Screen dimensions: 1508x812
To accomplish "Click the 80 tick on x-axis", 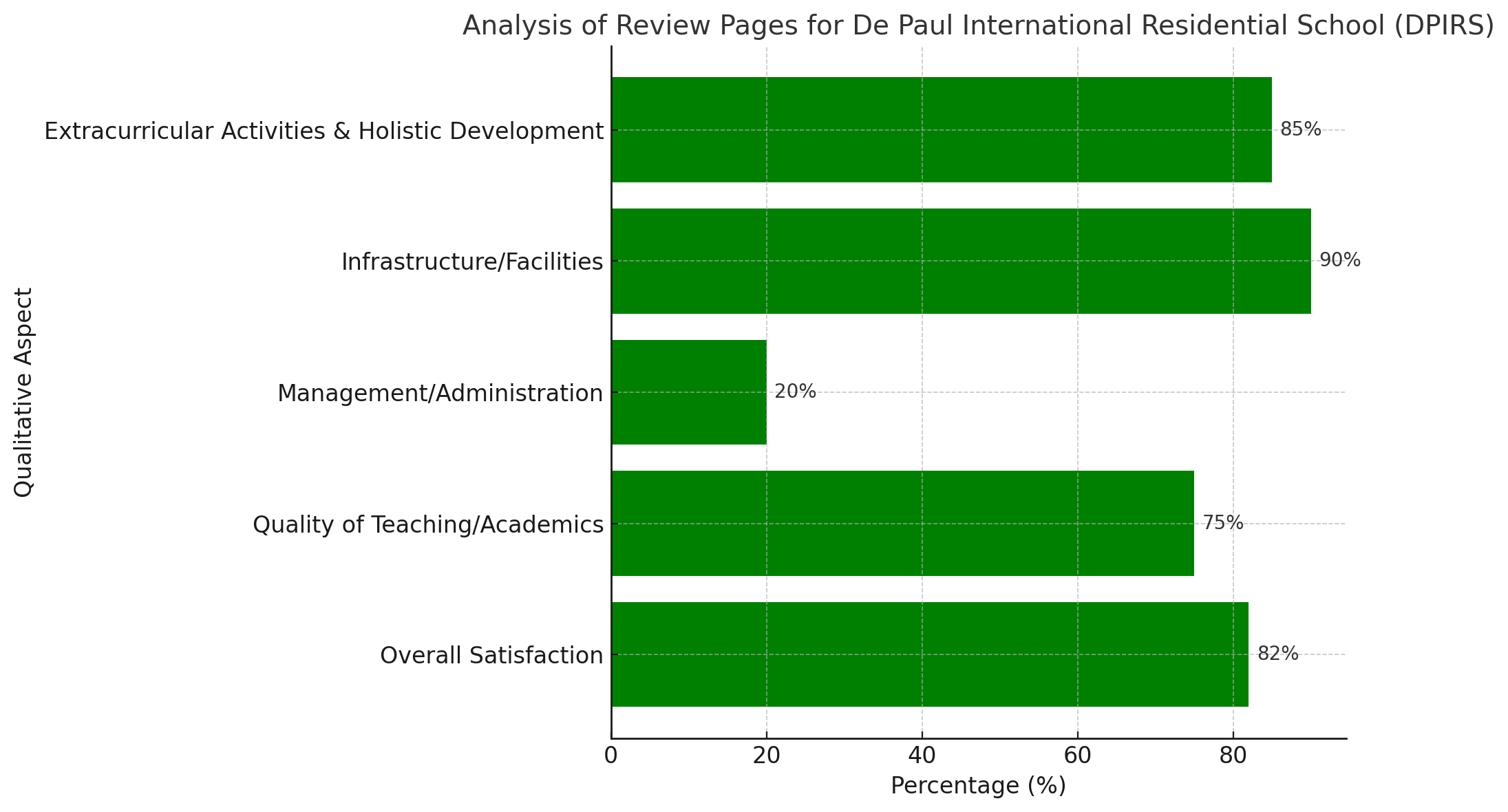I will [x=1233, y=756].
